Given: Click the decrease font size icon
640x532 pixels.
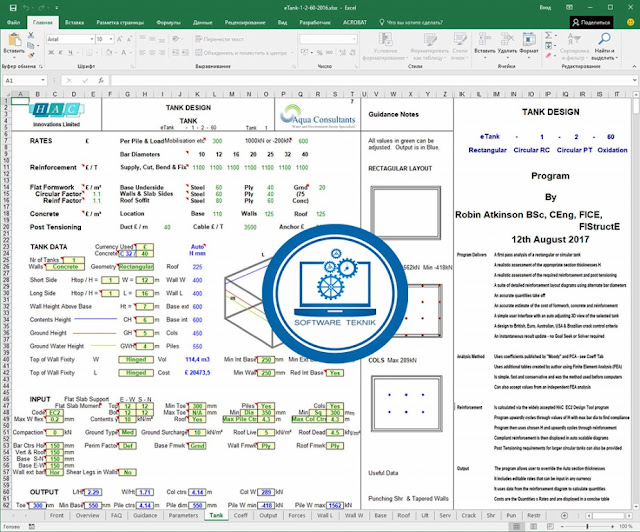Looking at the screenshot, I should [x=129, y=39].
